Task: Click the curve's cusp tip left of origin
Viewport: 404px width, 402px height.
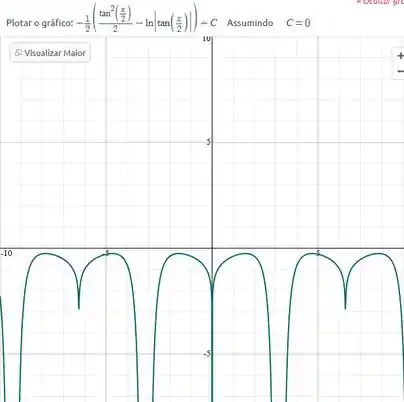Action: click(x=79, y=308)
